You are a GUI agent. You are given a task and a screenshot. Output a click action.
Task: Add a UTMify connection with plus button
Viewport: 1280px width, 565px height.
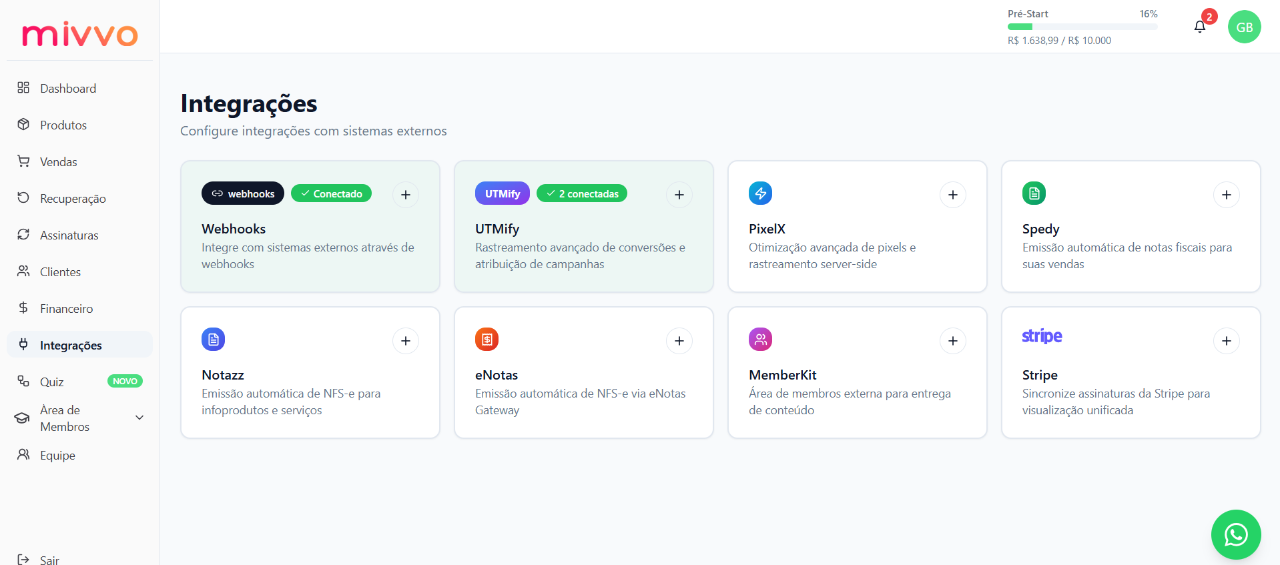point(679,195)
